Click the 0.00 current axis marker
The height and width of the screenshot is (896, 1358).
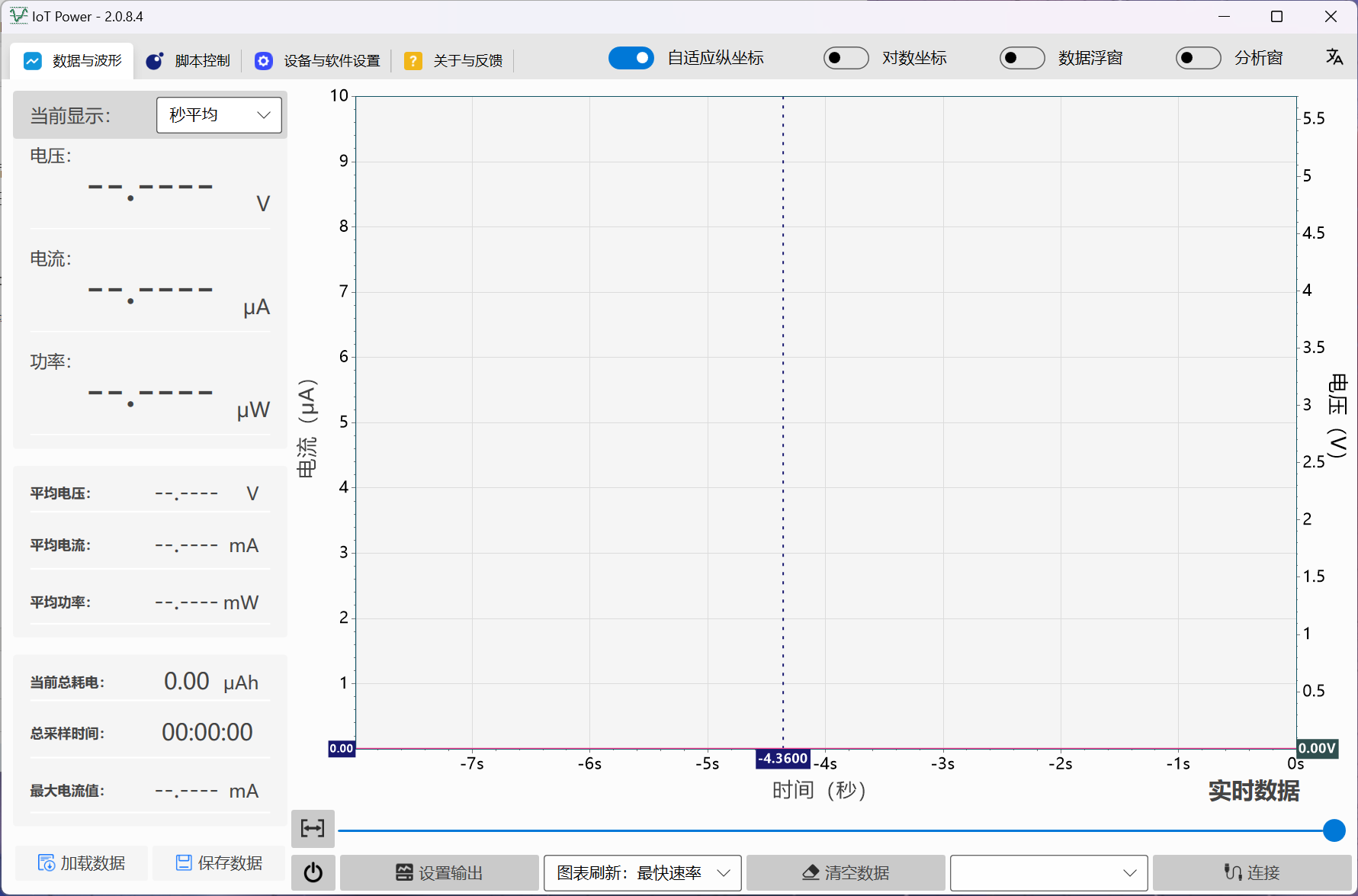tap(341, 749)
